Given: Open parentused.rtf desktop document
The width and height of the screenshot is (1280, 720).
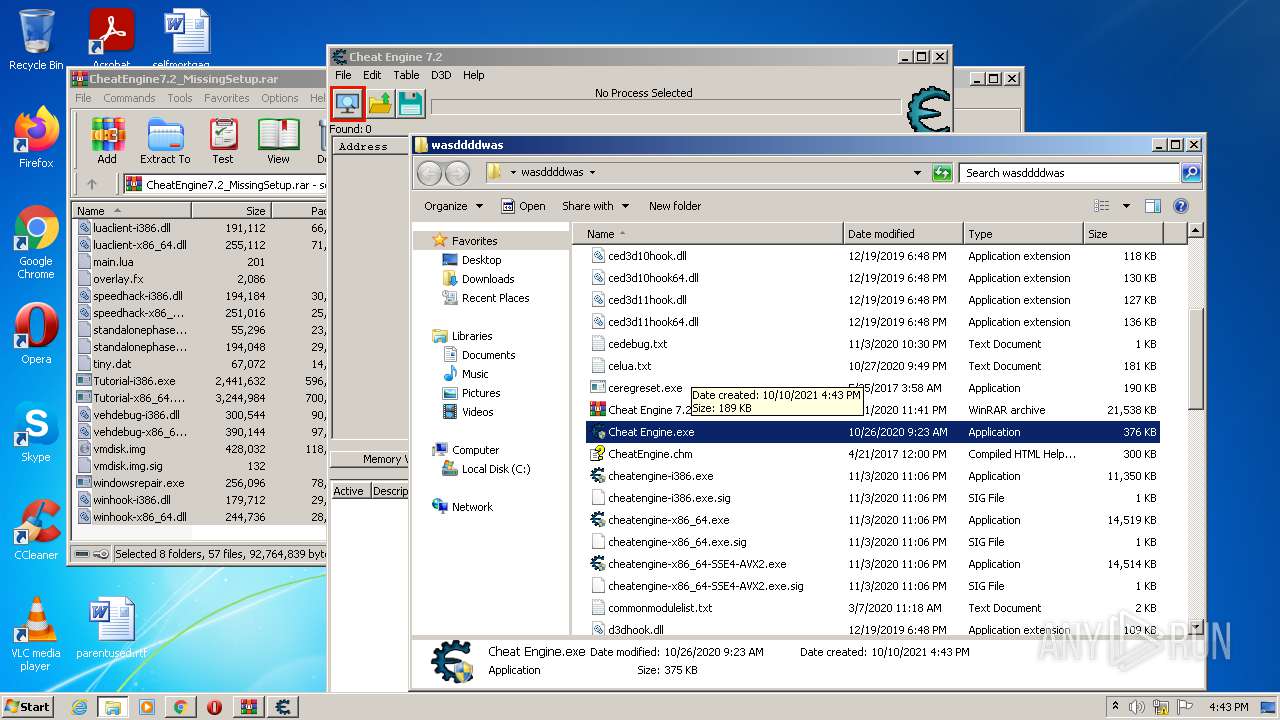Looking at the screenshot, I should tap(112, 628).
